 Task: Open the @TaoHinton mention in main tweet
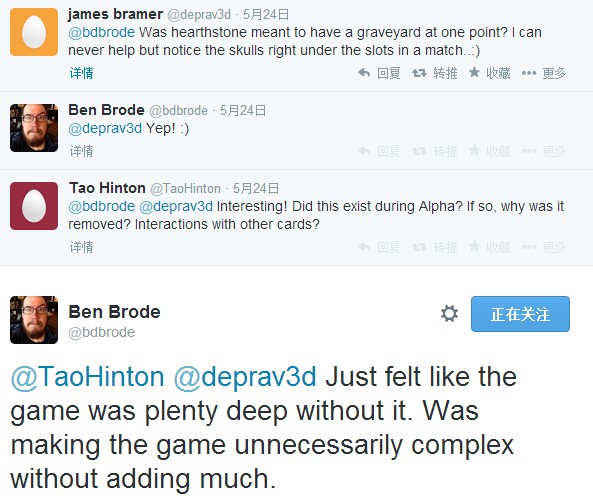(x=87, y=377)
